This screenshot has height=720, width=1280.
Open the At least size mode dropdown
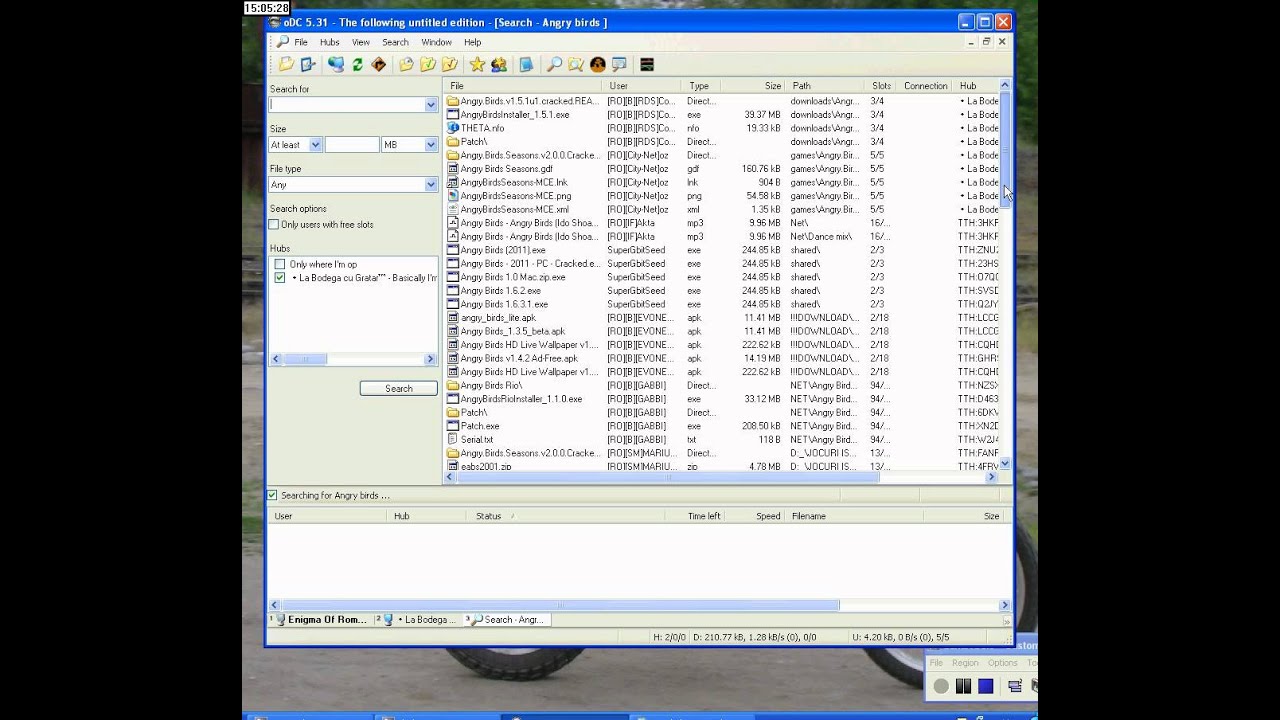pos(315,145)
